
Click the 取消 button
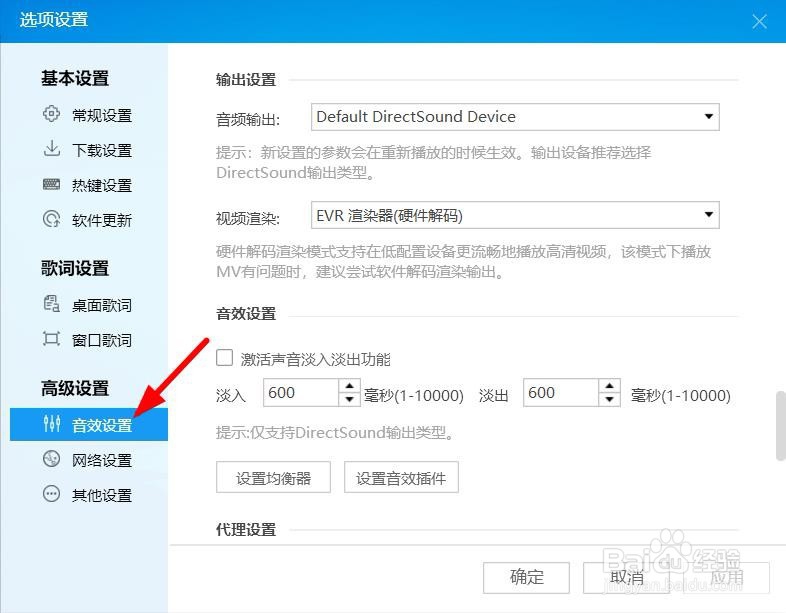626,577
